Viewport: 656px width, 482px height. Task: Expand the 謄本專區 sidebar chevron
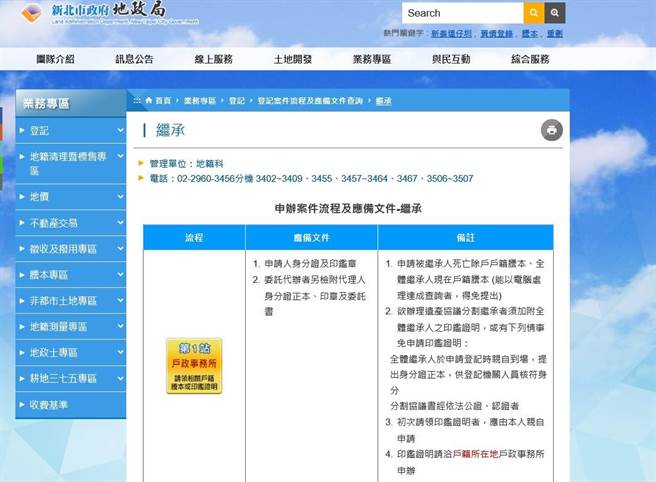[120, 274]
